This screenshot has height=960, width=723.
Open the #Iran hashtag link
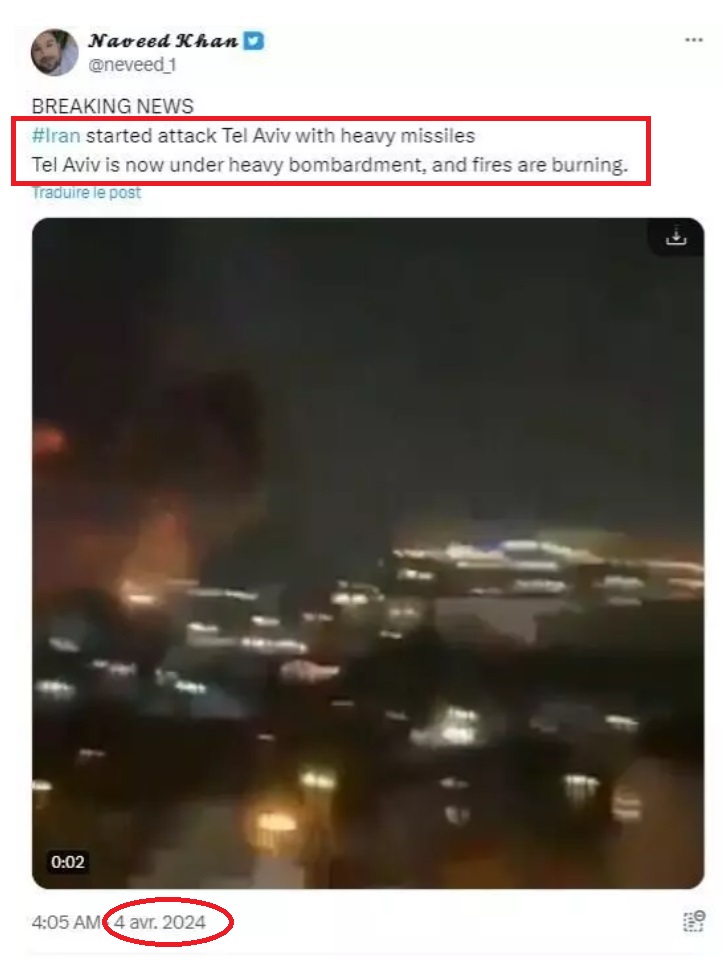point(56,135)
